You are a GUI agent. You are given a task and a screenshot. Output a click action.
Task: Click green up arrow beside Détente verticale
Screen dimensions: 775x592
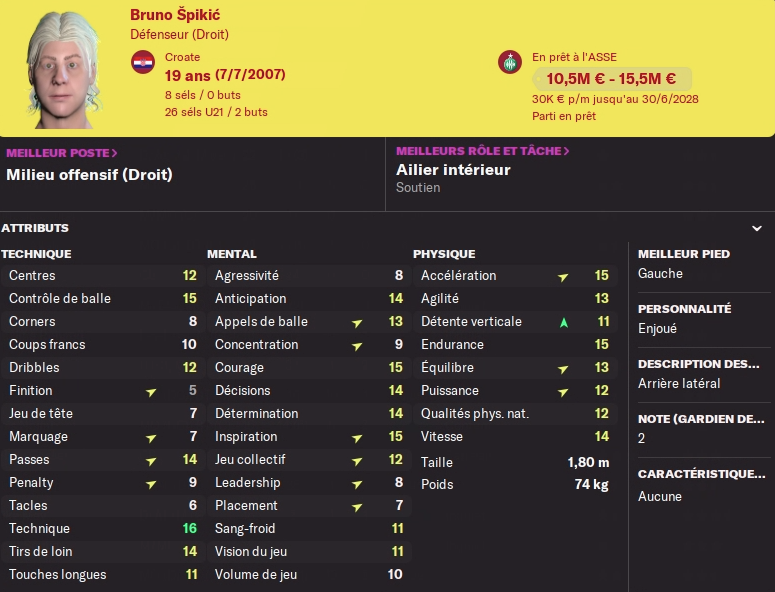[x=563, y=322]
